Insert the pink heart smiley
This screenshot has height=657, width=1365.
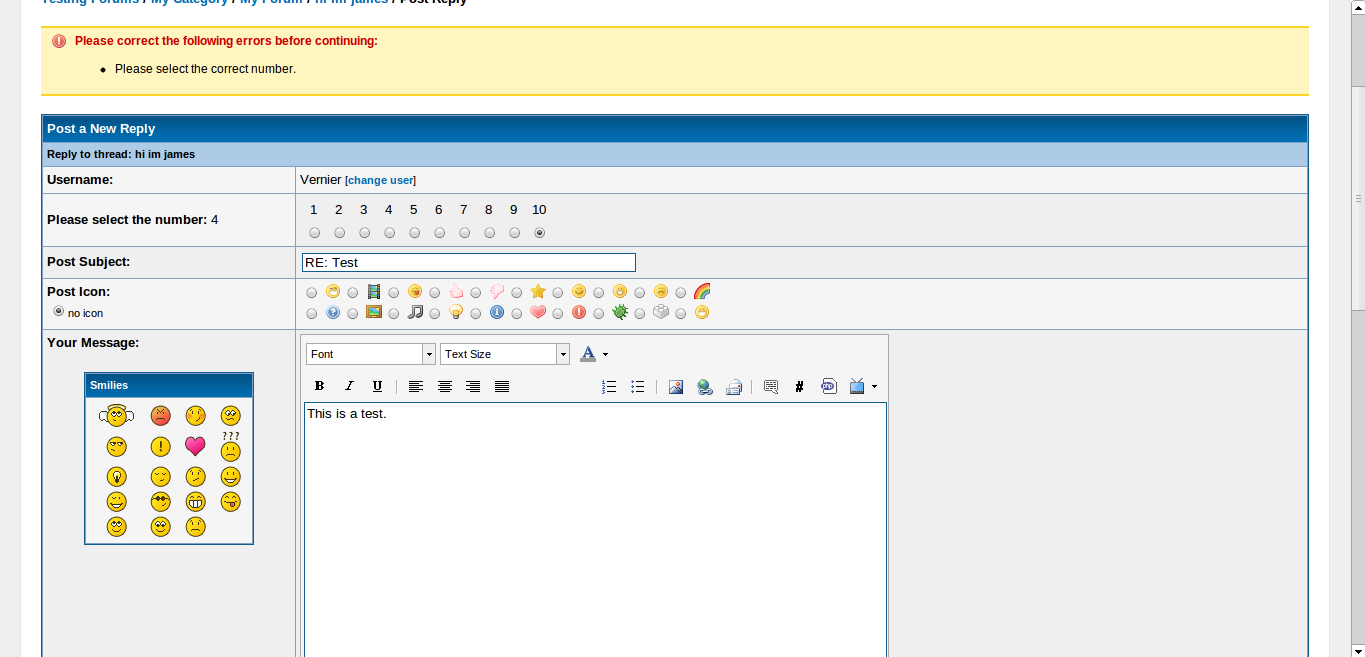[x=195, y=446]
